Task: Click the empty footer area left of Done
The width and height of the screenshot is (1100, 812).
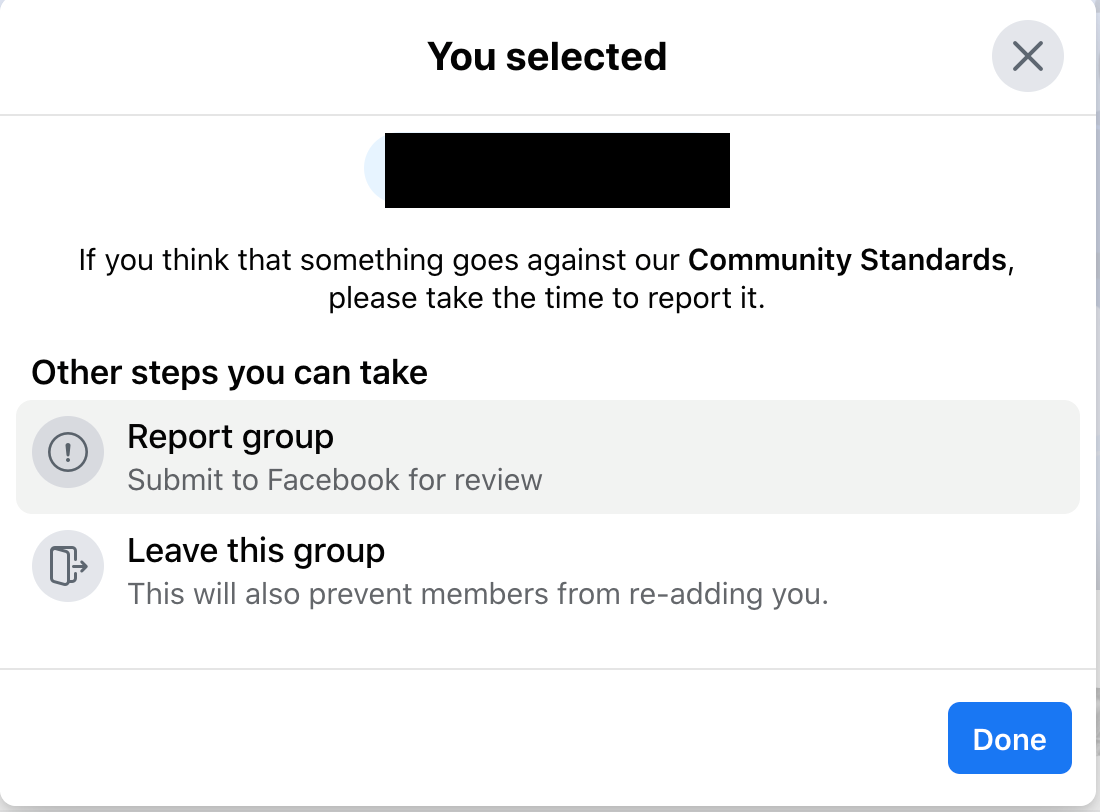Action: pos(470,738)
